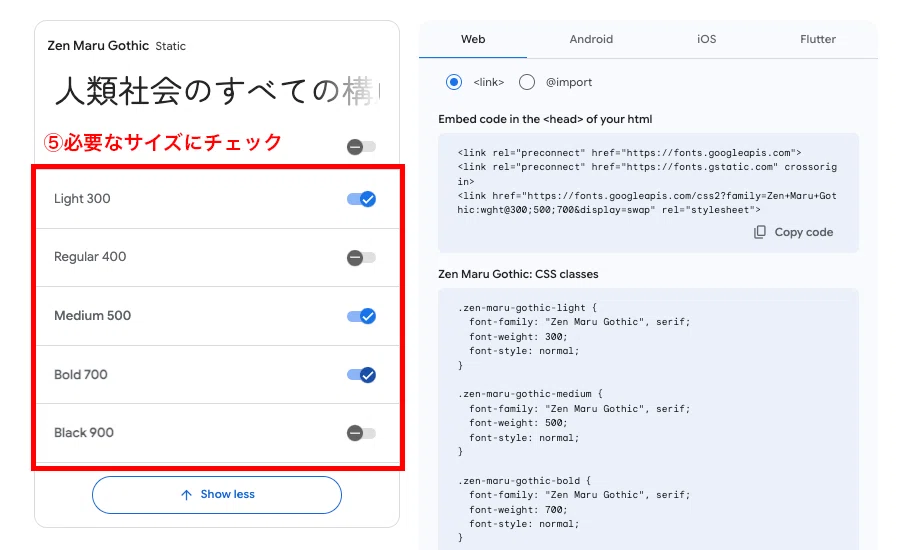This screenshot has height=550, width=900.
Task: Click the 'font-weight: 300;' line
Action: pyautogui.click(x=518, y=336)
